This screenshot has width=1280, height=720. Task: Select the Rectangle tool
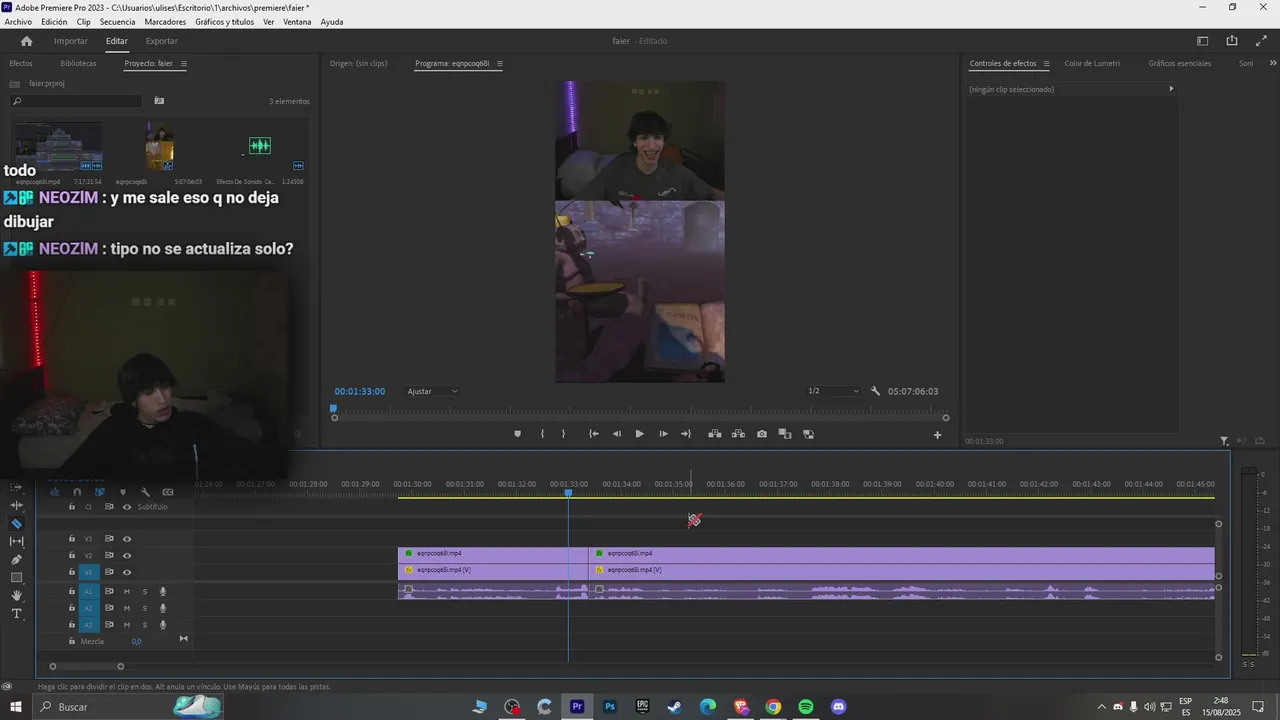point(17,577)
